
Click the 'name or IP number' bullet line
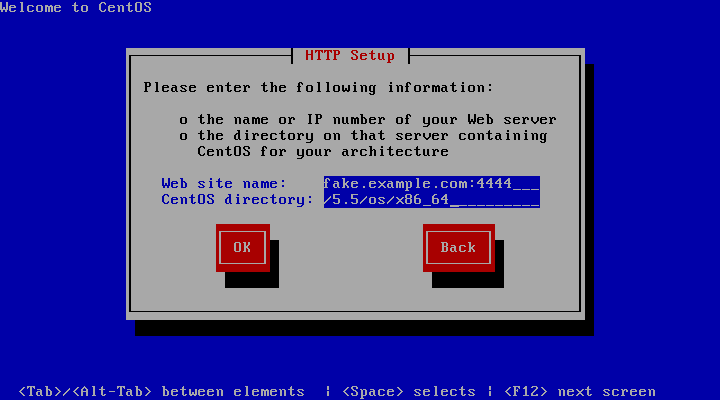[377, 119]
